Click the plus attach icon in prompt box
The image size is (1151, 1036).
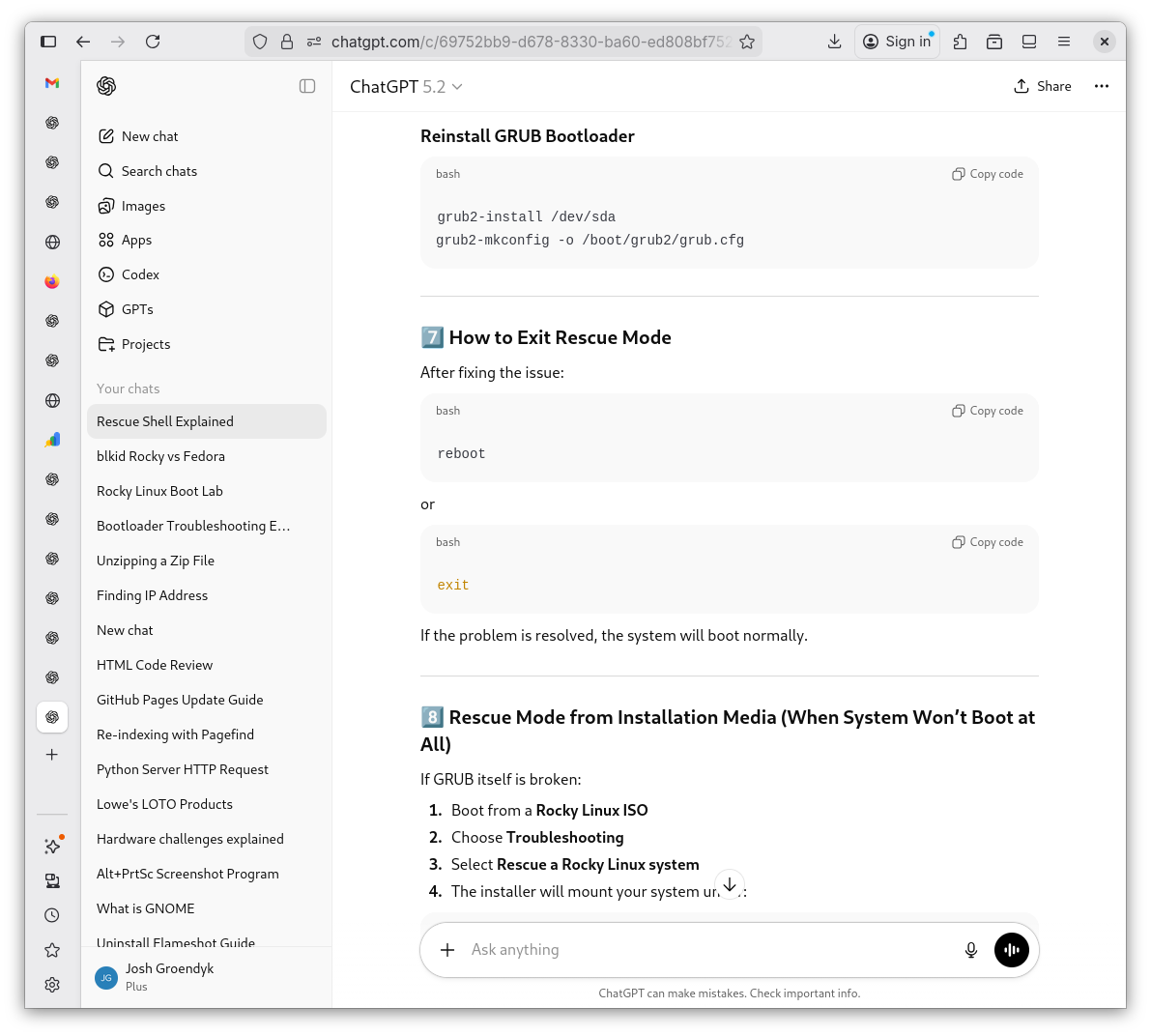(447, 950)
